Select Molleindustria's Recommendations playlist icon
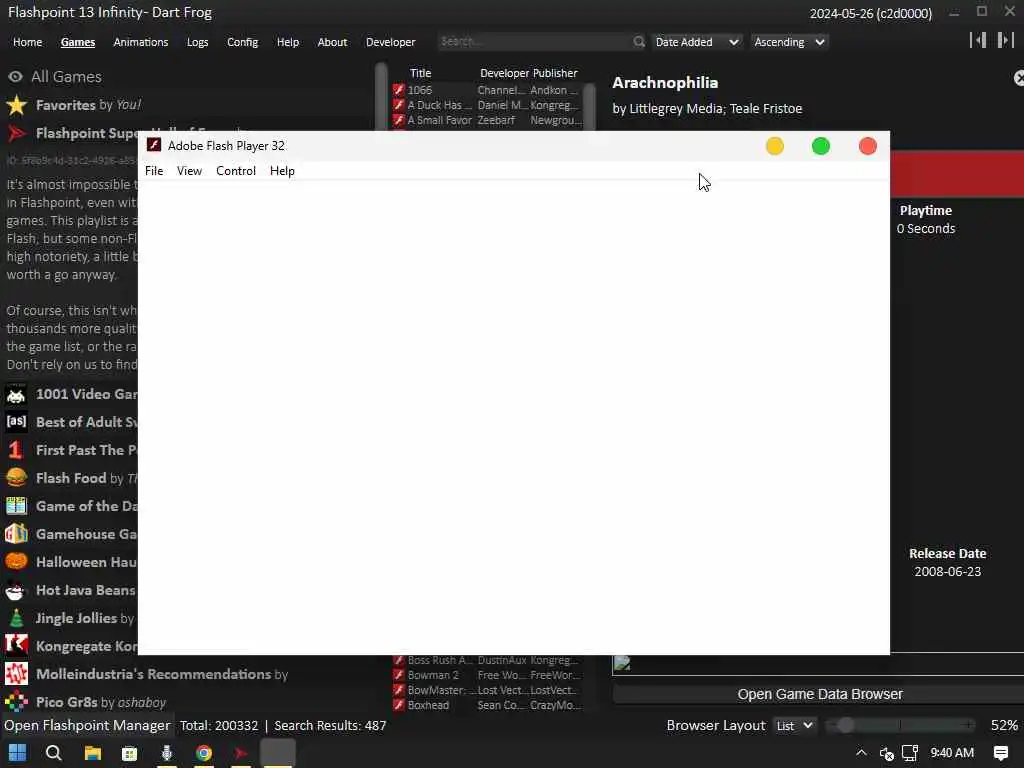The image size is (1024, 768). 16,674
